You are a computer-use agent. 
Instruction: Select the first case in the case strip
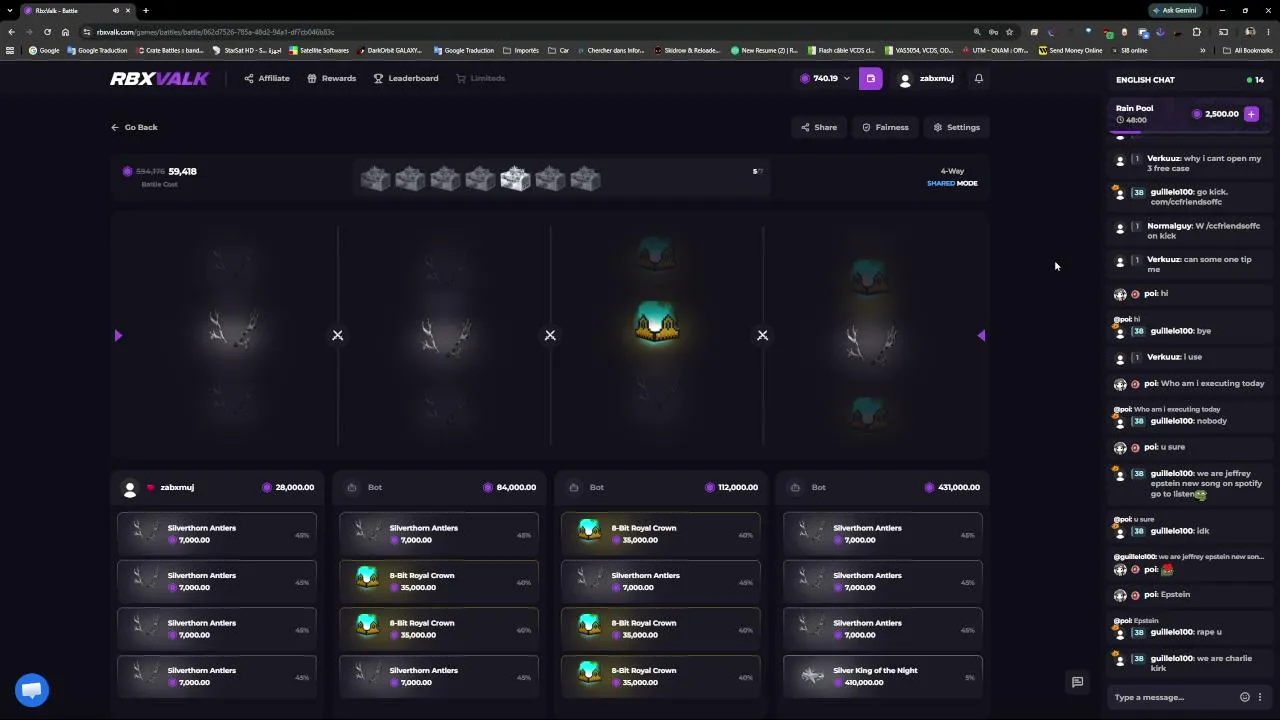click(375, 179)
